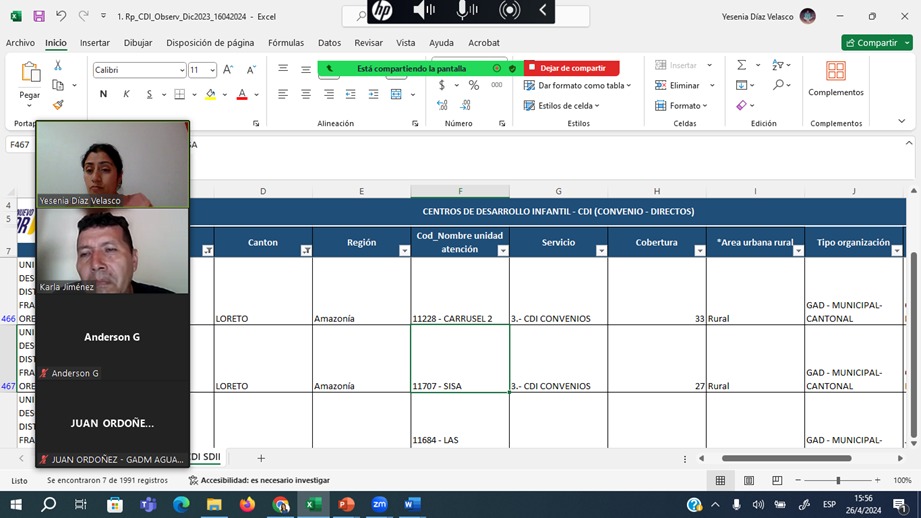921x518 pixels.
Task: Click the AutoSum sigma icon
Action: tap(742, 65)
